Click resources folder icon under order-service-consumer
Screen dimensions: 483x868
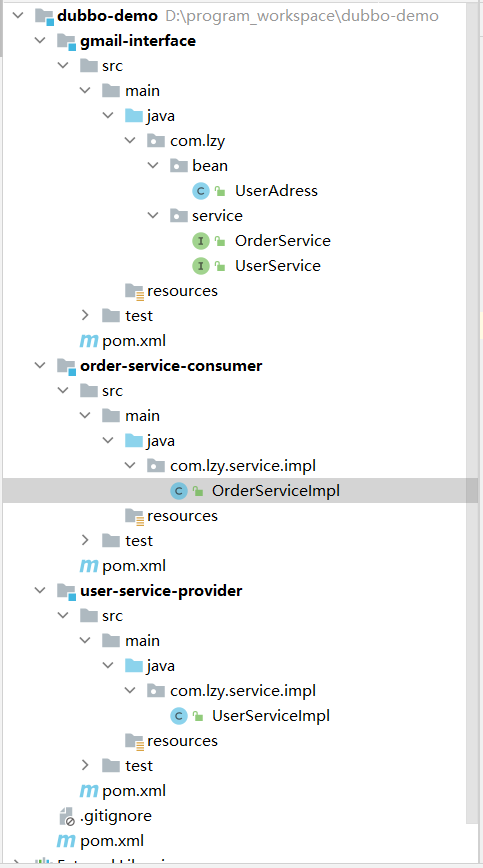pos(134,516)
